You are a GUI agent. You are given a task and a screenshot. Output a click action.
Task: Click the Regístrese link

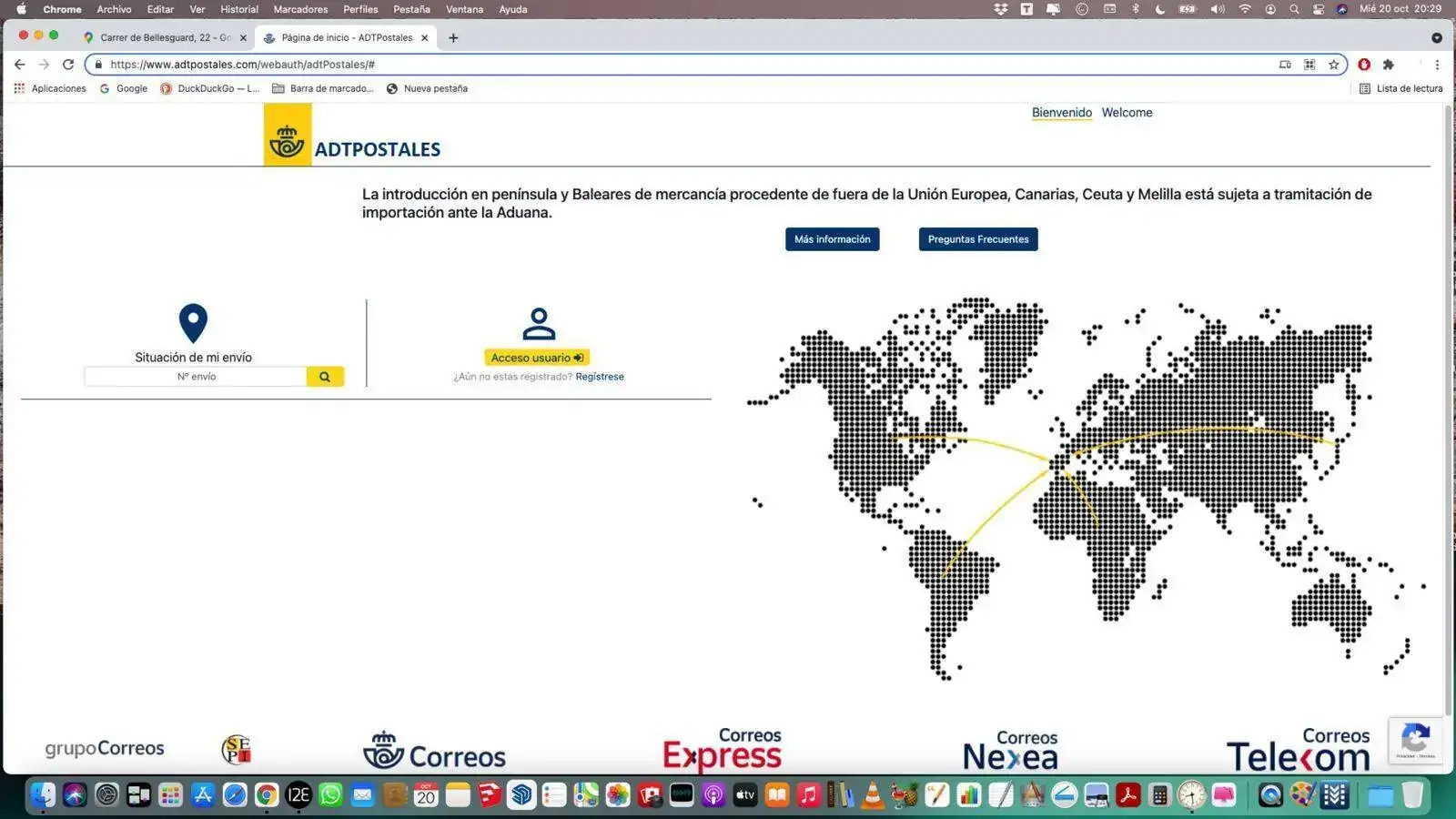[x=600, y=377]
